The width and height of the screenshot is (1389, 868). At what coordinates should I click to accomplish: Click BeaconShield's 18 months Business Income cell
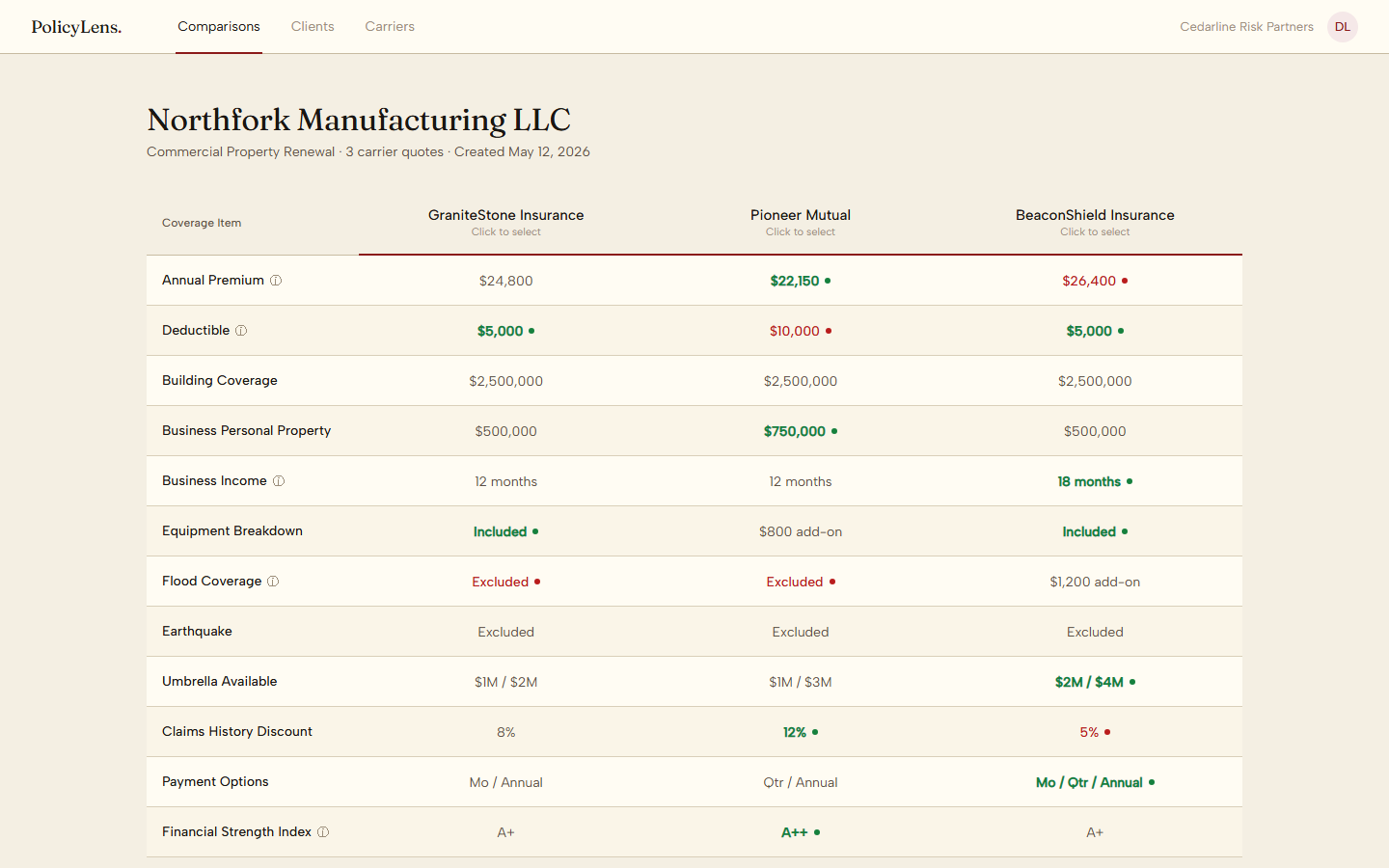(x=1089, y=481)
